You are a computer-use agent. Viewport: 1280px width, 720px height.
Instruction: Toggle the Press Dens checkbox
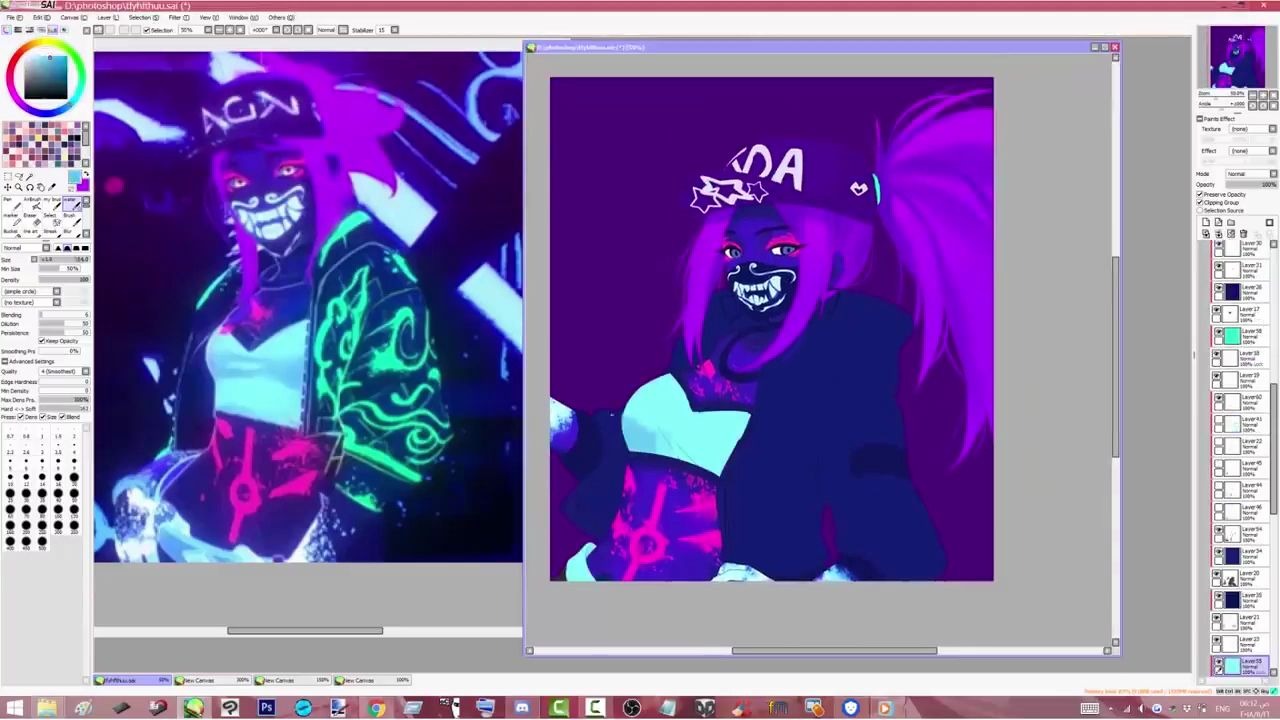pos(21,417)
